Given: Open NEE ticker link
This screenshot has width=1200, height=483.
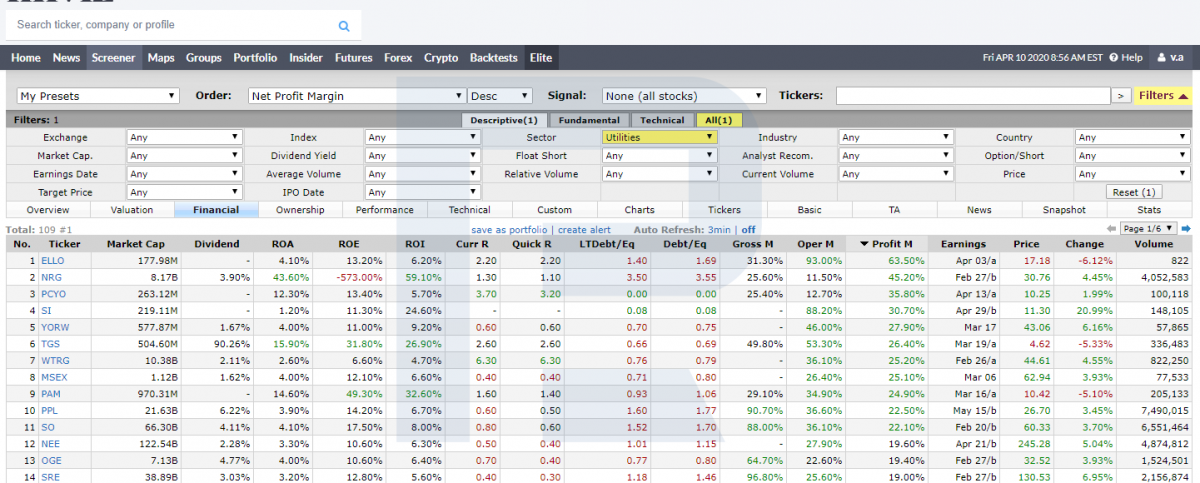Looking at the screenshot, I should point(51,444).
